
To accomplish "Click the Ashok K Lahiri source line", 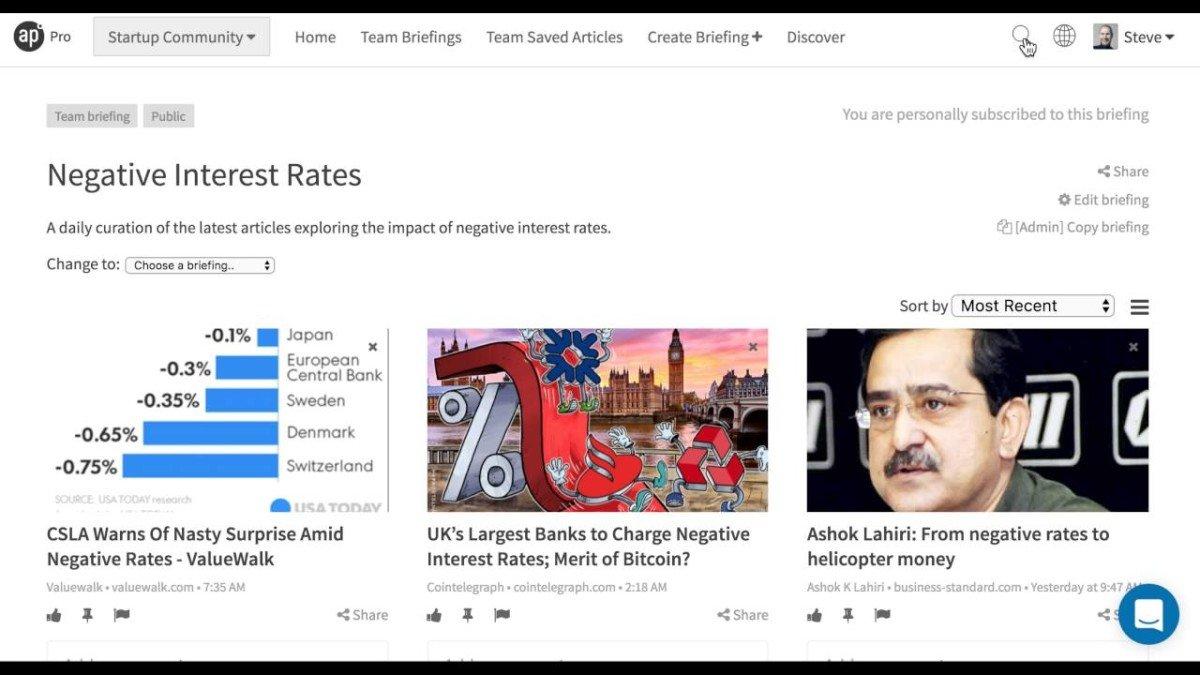I will [977, 587].
